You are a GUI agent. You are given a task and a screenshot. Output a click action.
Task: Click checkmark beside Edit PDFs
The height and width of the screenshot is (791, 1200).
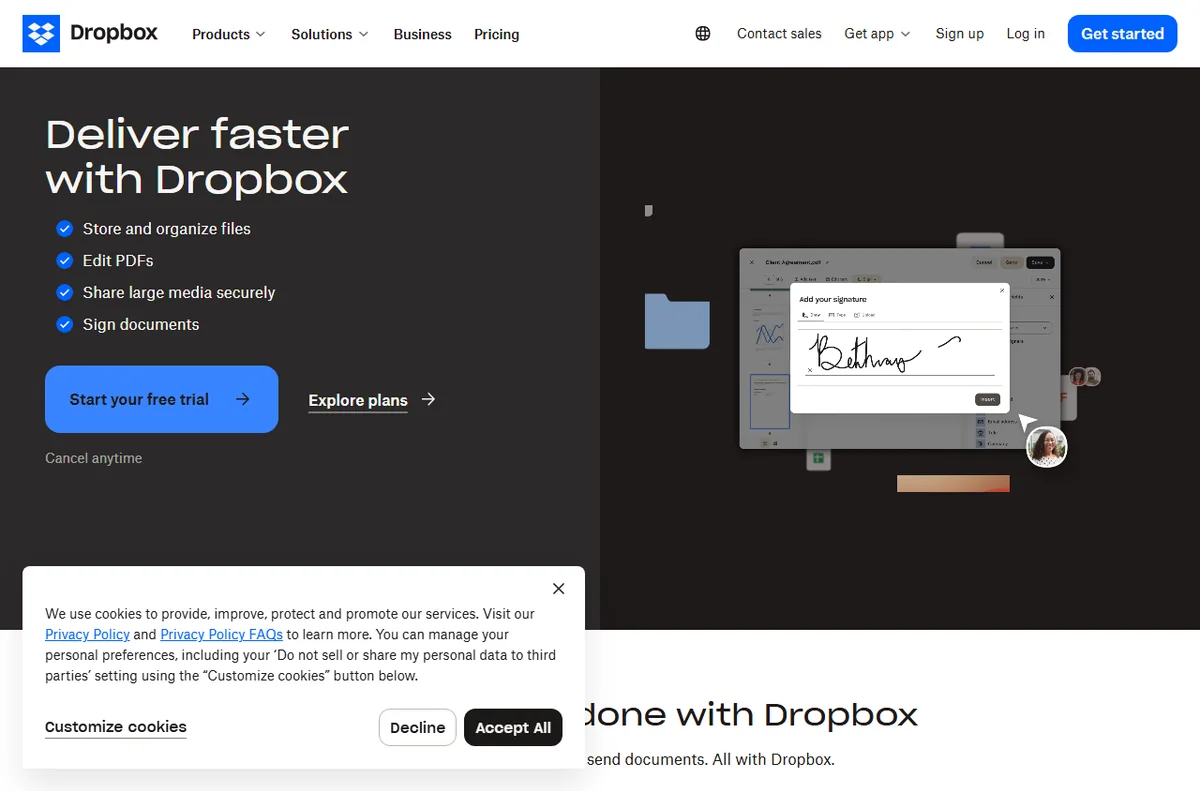pyautogui.click(x=64, y=261)
